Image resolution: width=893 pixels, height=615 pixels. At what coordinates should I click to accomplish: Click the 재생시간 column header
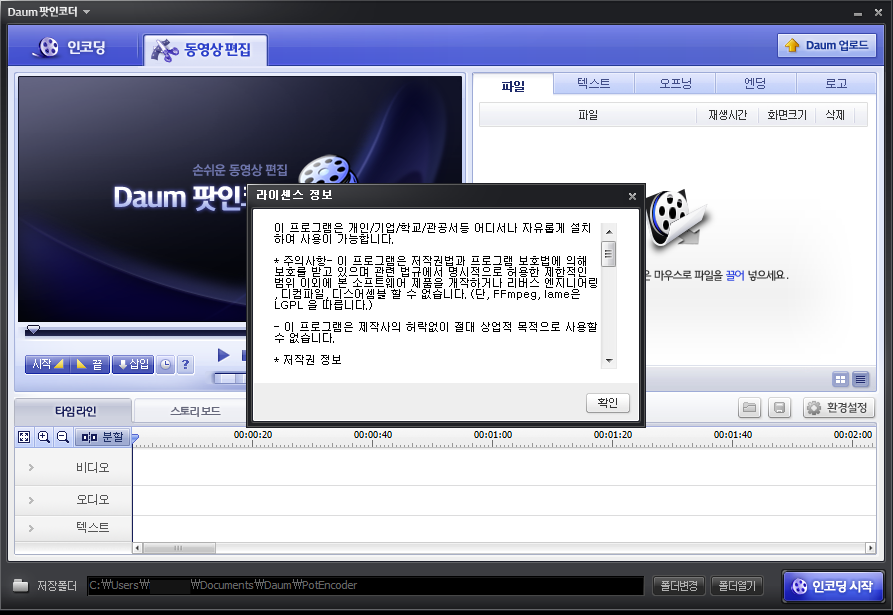[727, 115]
